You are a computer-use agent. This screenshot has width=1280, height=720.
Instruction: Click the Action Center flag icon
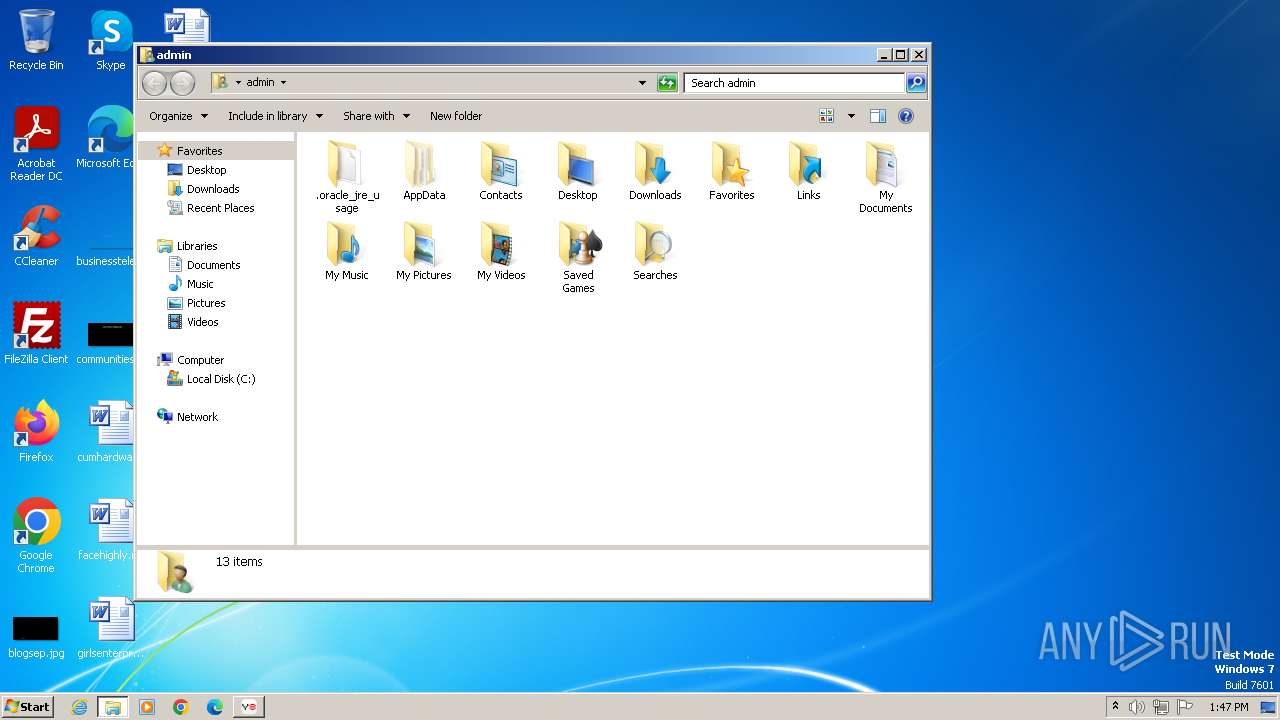click(x=1185, y=707)
